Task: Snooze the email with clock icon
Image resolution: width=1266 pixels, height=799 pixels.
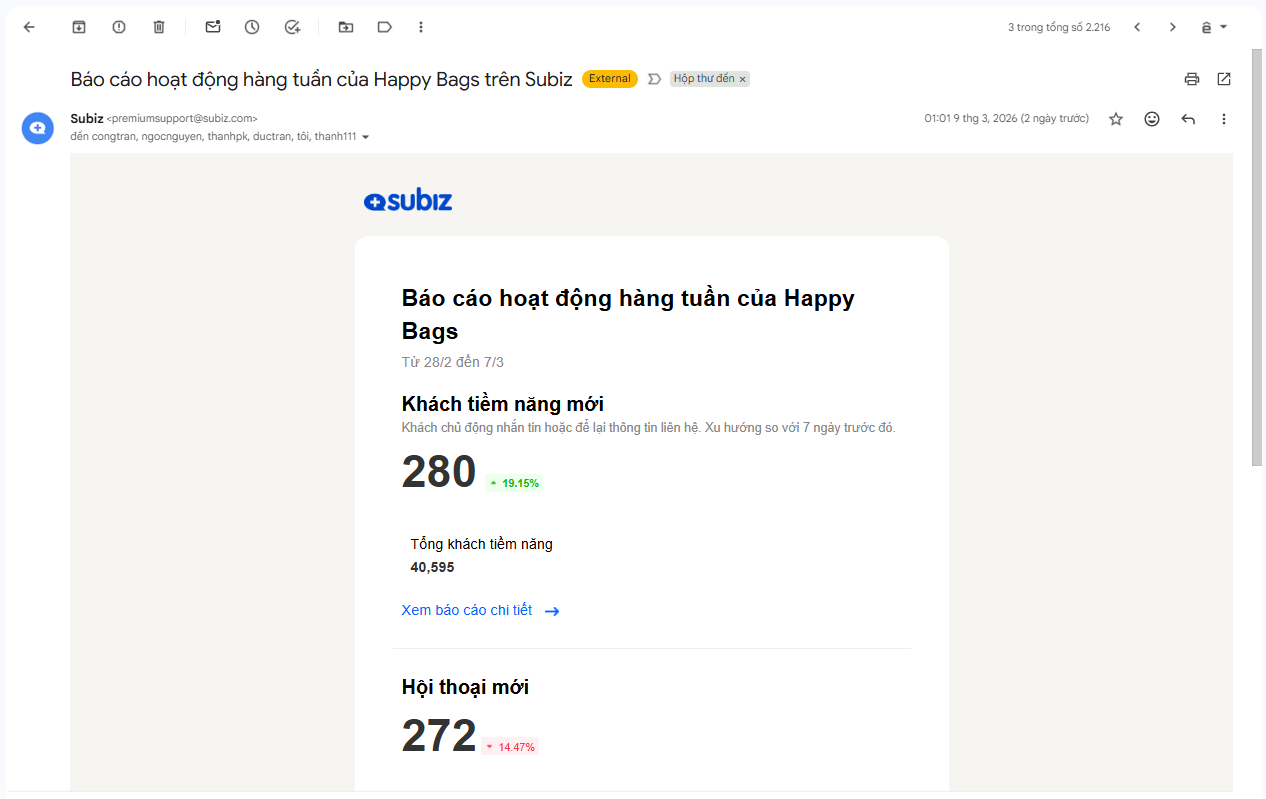Action: [x=252, y=27]
